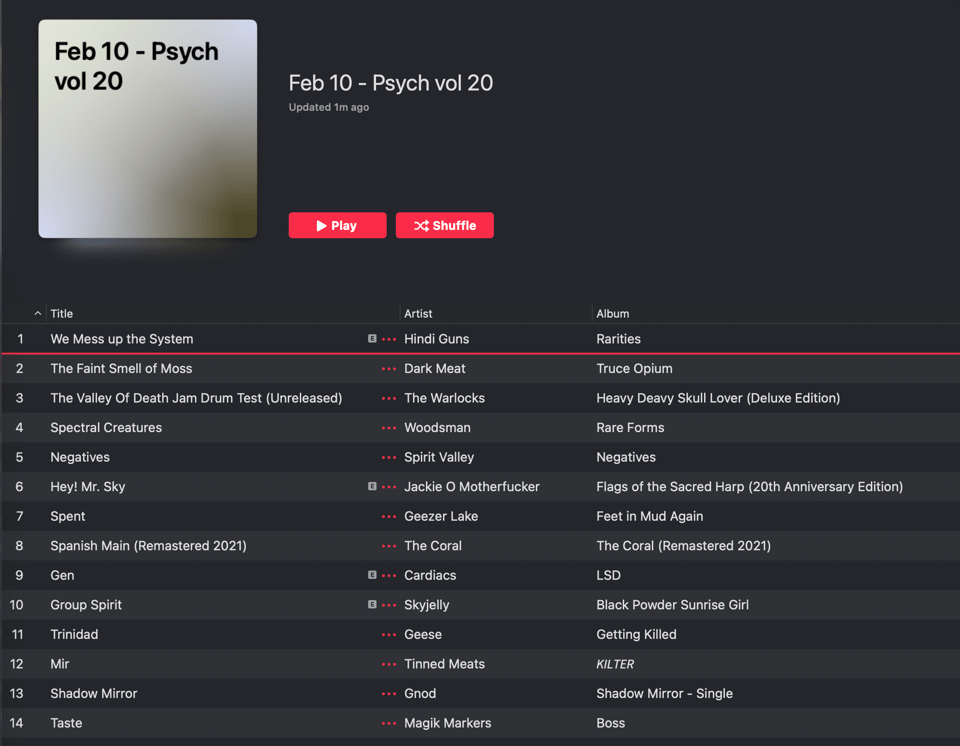Image resolution: width=960 pixels, height=746 pixels.
Task: Open the Getting Killed album link
Action: pos(636,634)
